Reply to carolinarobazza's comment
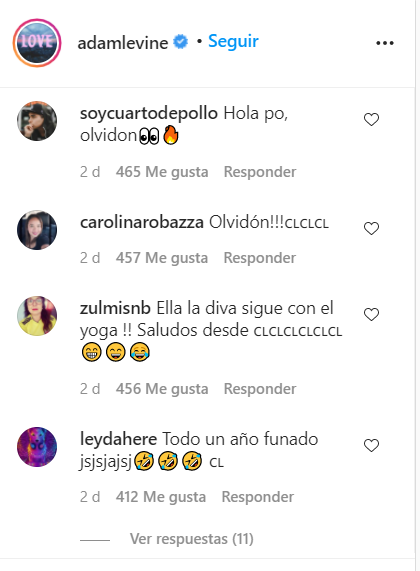420x571 pixels. (x=260, y=258)
